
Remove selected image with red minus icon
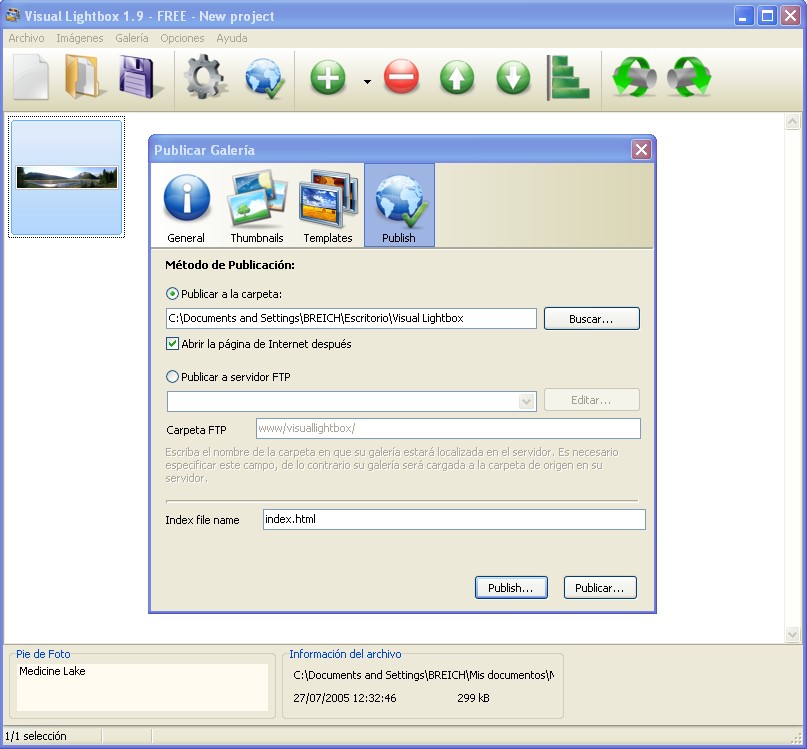click(x=401, y=77)
